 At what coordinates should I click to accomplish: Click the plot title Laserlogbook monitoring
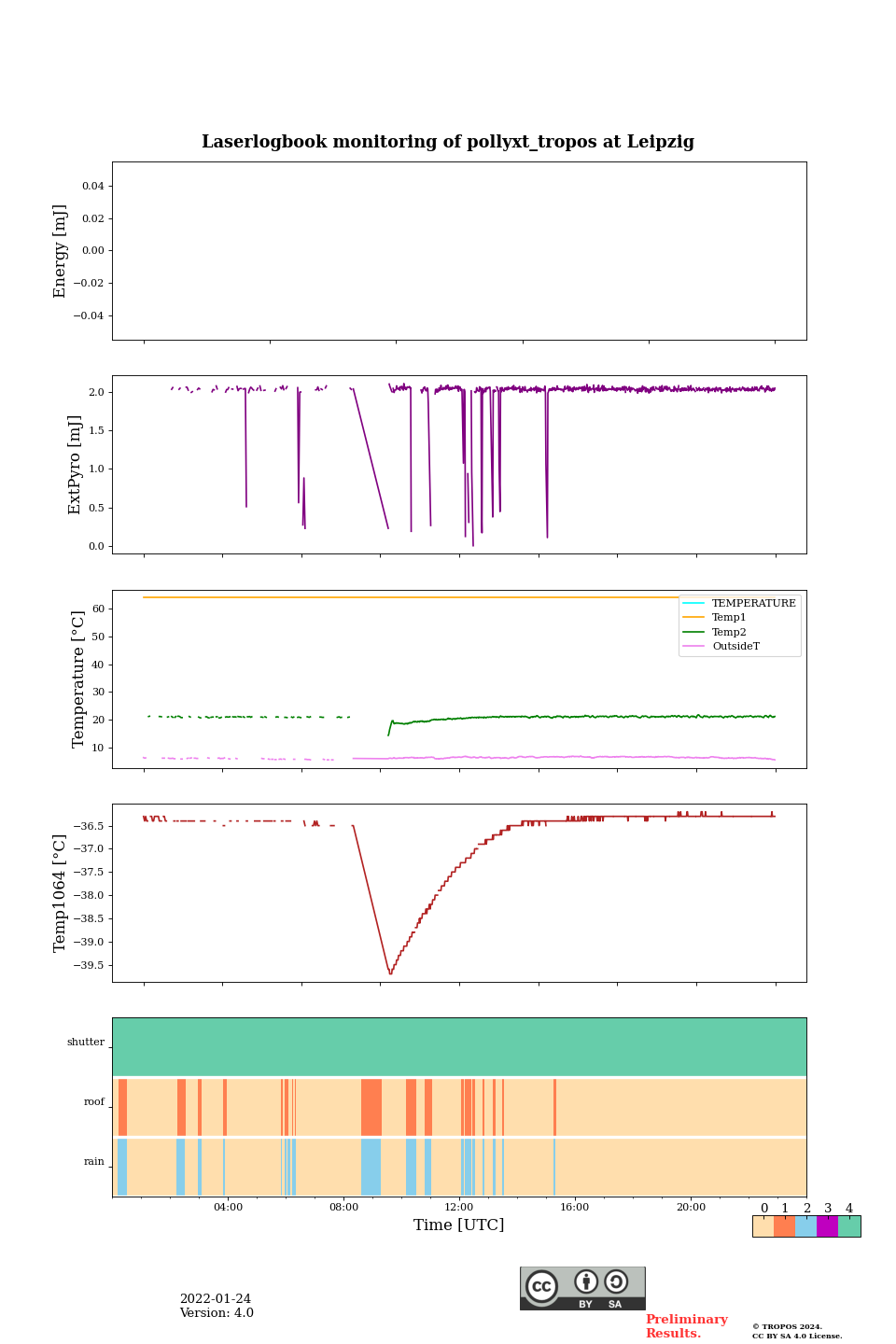click(x=448, y=142)
